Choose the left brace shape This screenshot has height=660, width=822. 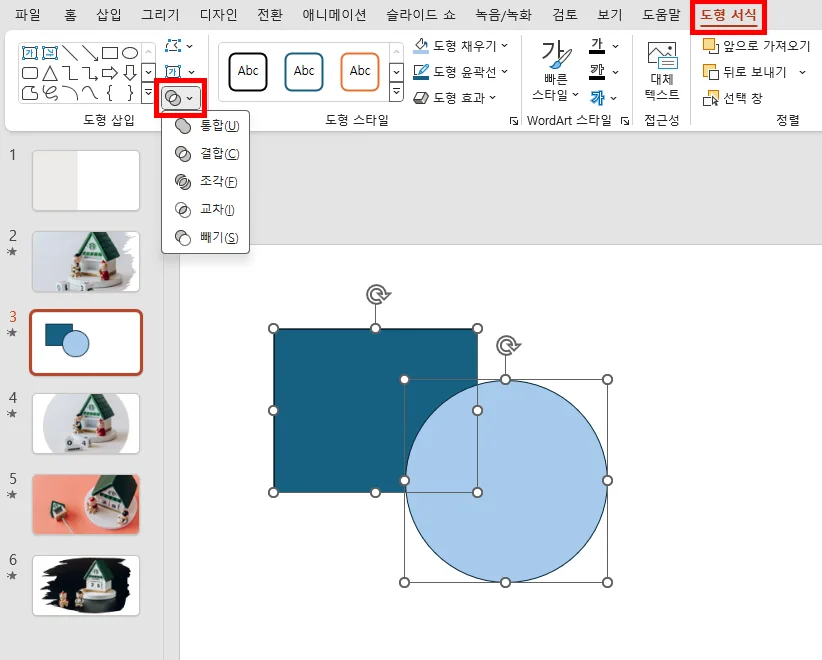click(x=110, y=93)
